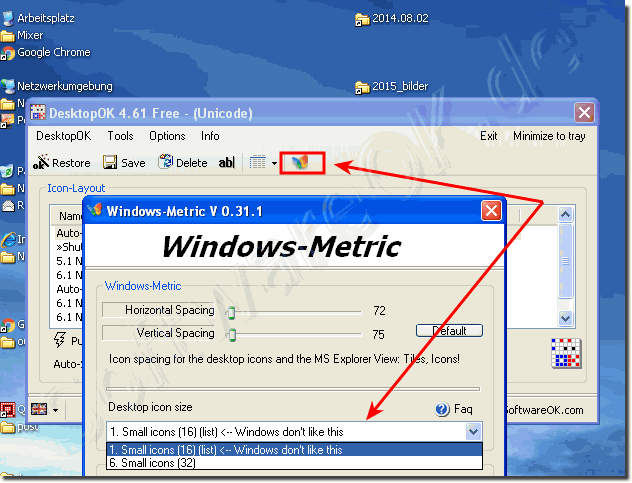Viewport: 632px width, 483px height.
Task: Click the Save floppy disk icon
Action: [x=110, y=162]
